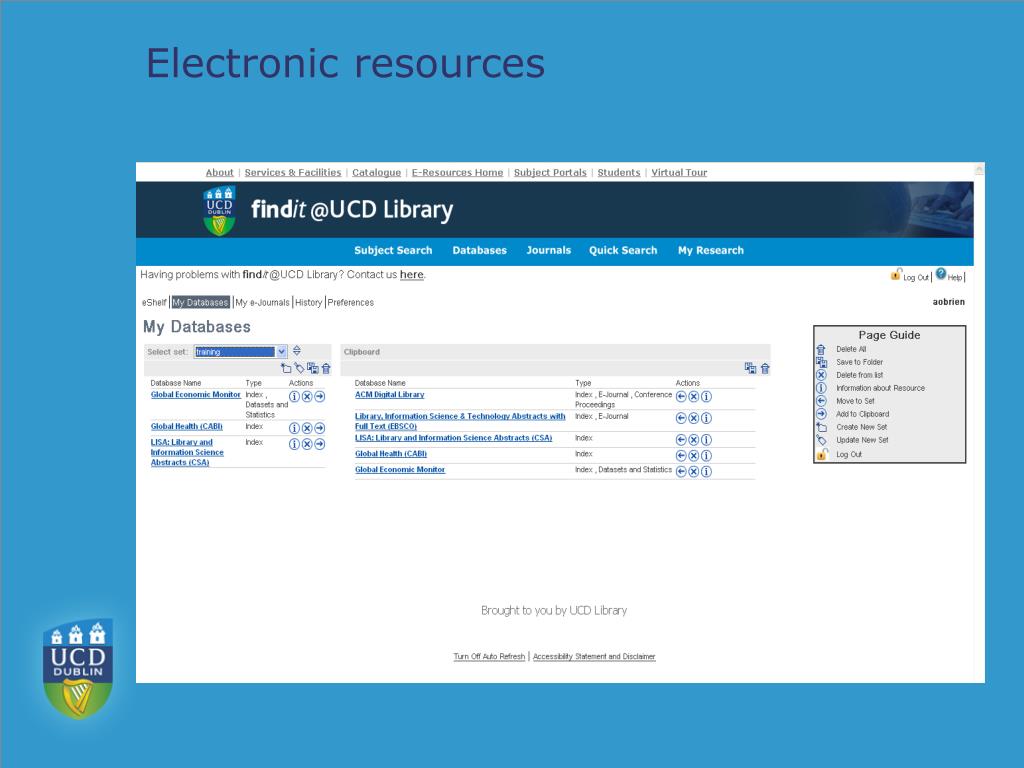This screenshot has height=768, width=1024.
Task: Select the My Databases tab
Action: click(x=200, y=302)
